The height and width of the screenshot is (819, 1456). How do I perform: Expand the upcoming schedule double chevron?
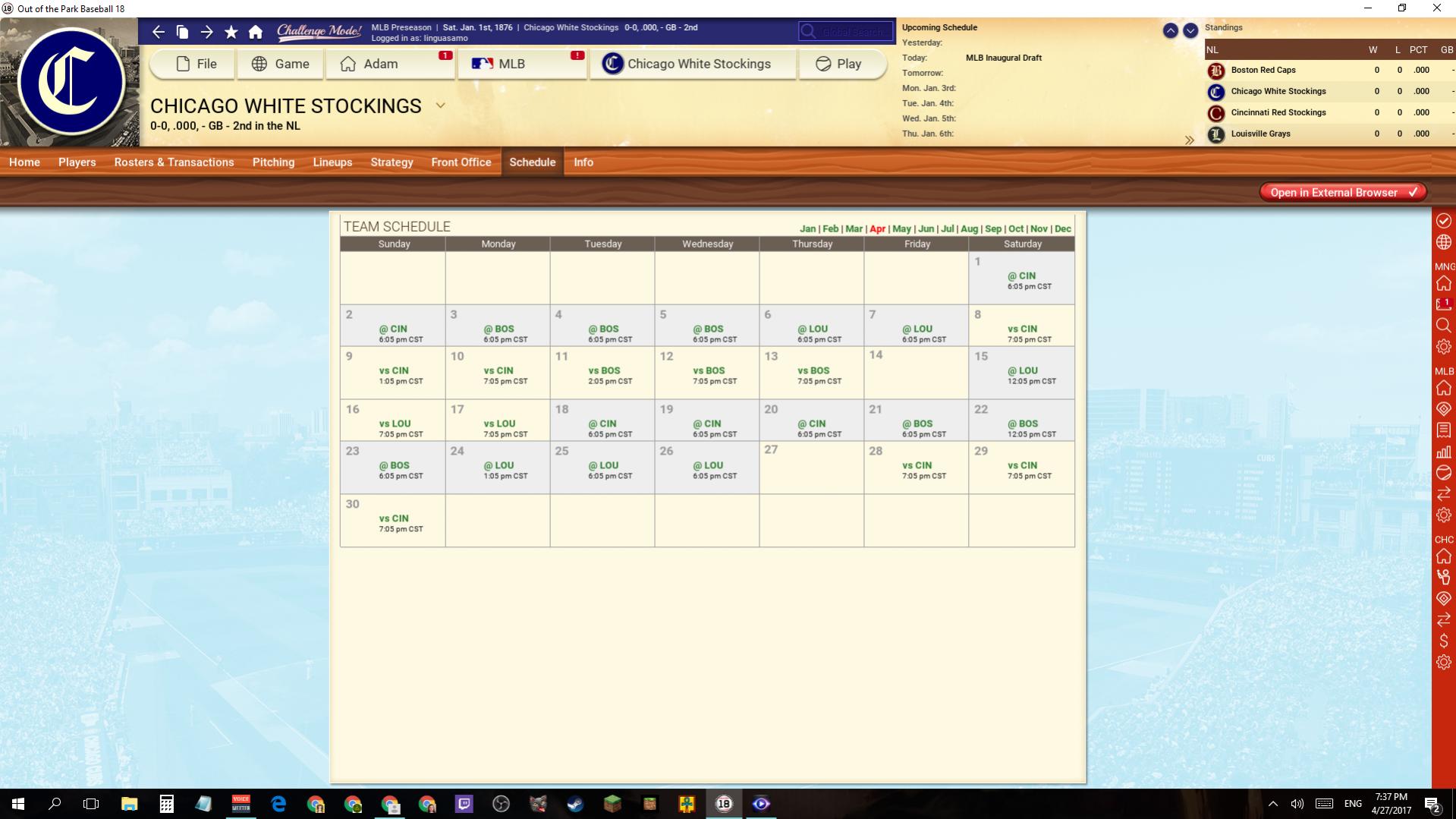tap(1189, 140)
